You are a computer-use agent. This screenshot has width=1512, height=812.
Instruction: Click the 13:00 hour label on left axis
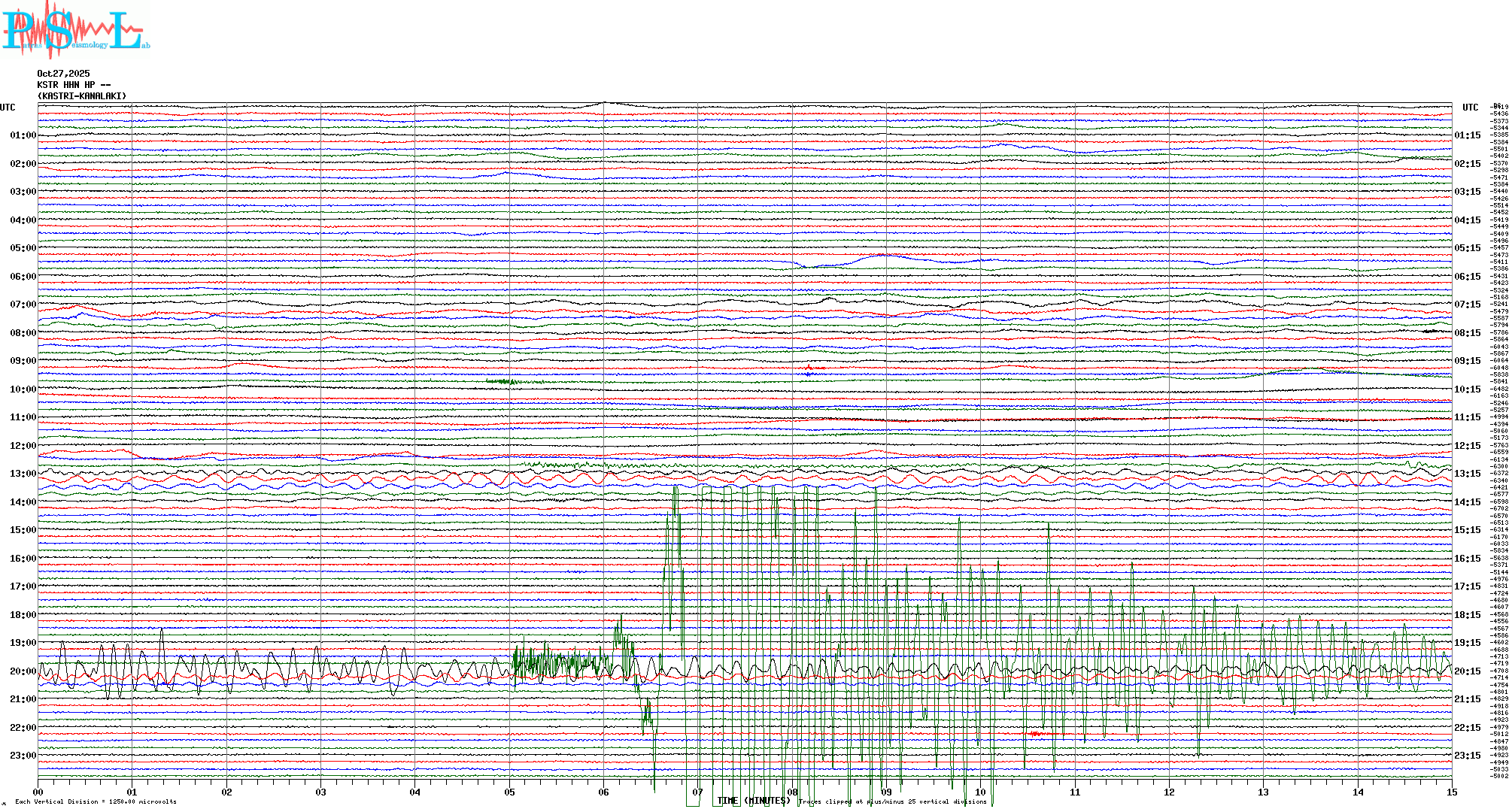[23, 474]
